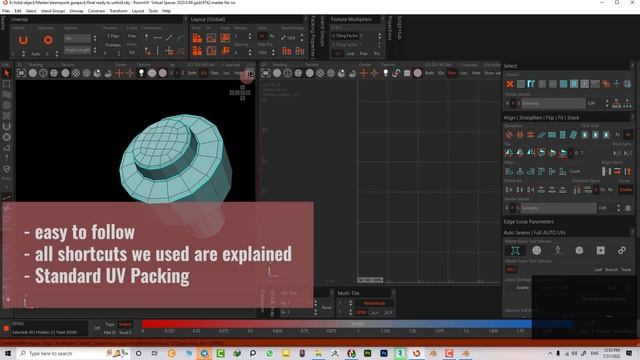Collapse the Unwrap panel header
Viewport: 640px width, 360px height.
point(96,19)
